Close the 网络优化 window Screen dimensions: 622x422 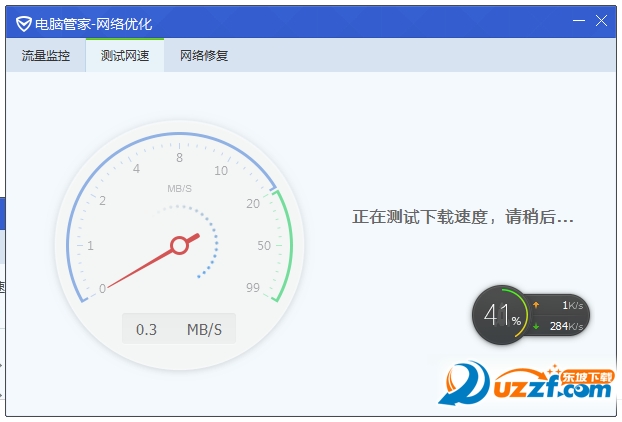(x=601, y=21)
